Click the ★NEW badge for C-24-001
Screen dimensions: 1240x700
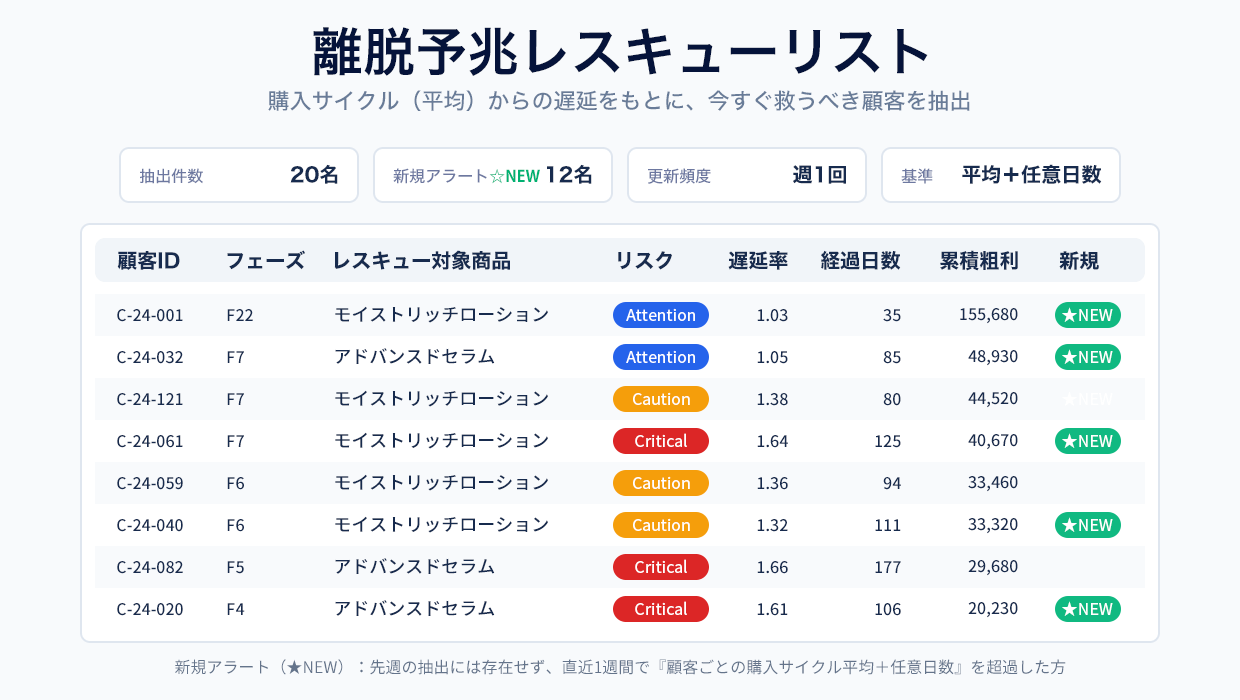click(x=1087, y=315)
